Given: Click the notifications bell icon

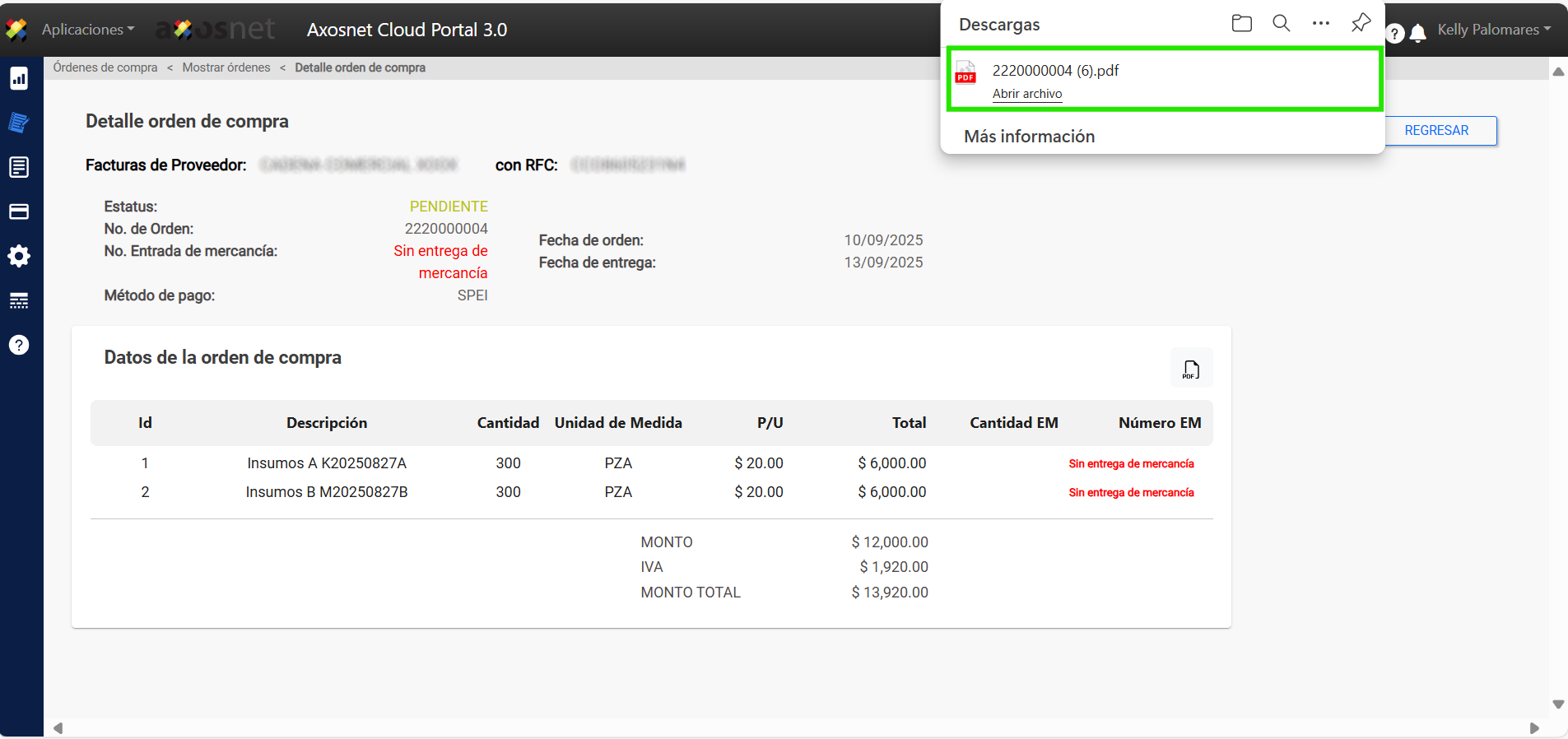Looking at the screenshot, I should point(1417,34).
